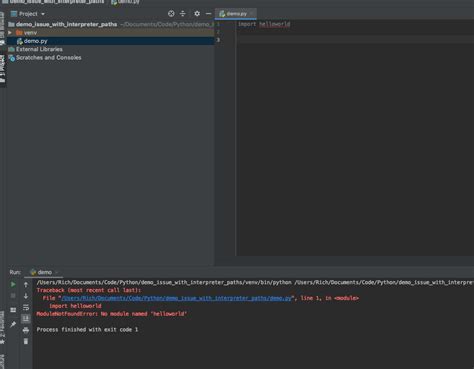The width and height of the screenshot is (474, 369).
Task: Clear console output with trash icon
Action: point(26,341)
